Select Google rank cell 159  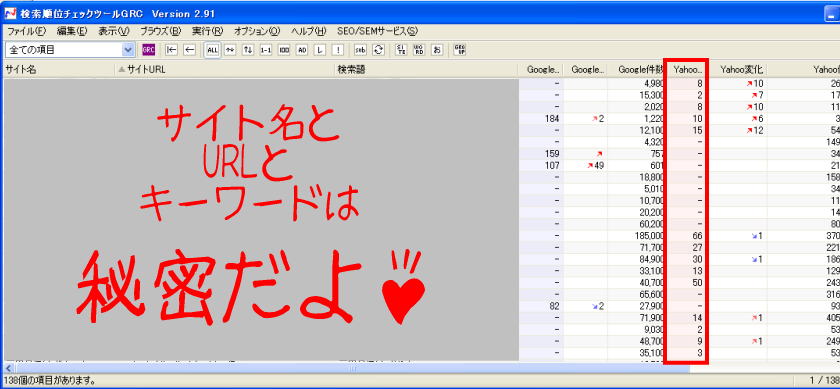point(552,153)
